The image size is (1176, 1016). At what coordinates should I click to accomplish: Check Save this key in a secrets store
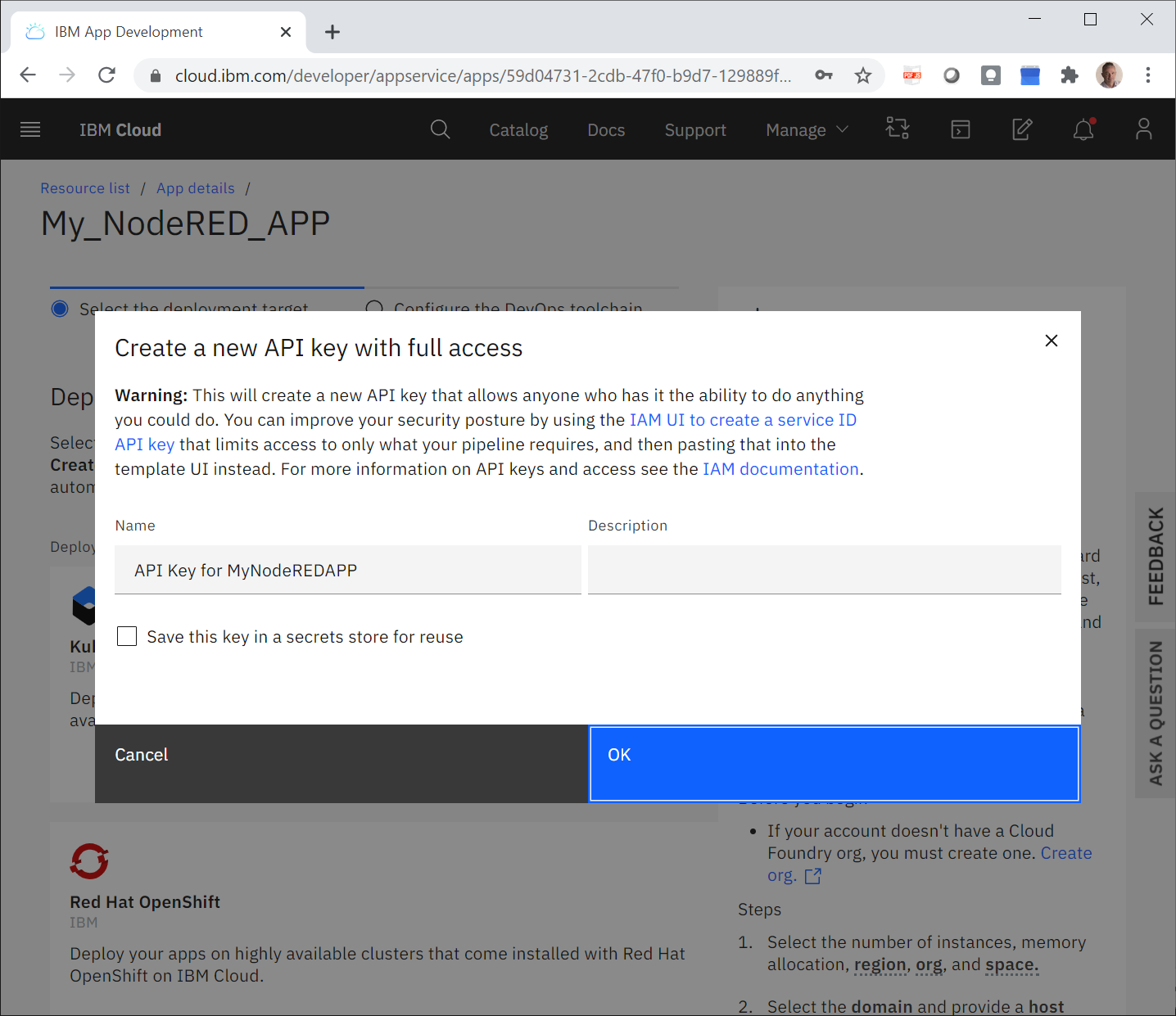[127, 636]
